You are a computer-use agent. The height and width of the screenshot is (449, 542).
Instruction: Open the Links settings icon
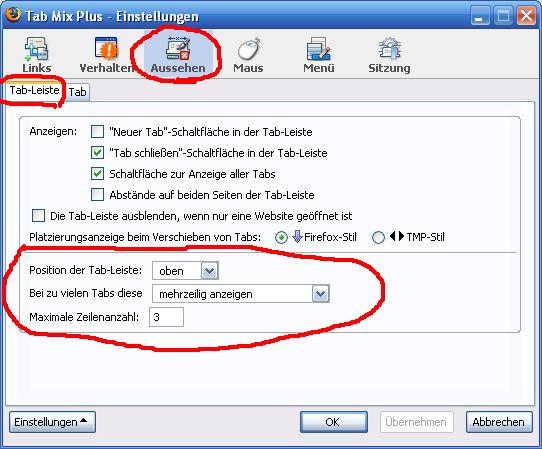pyautogui.click(x=37, y=55)
